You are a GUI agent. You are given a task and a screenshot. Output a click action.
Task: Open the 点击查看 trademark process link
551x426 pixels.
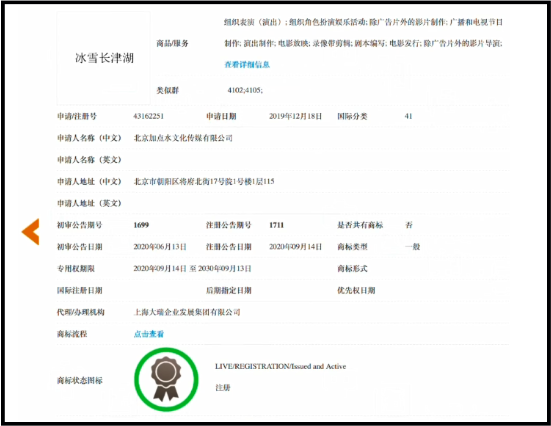pos(149,334)
